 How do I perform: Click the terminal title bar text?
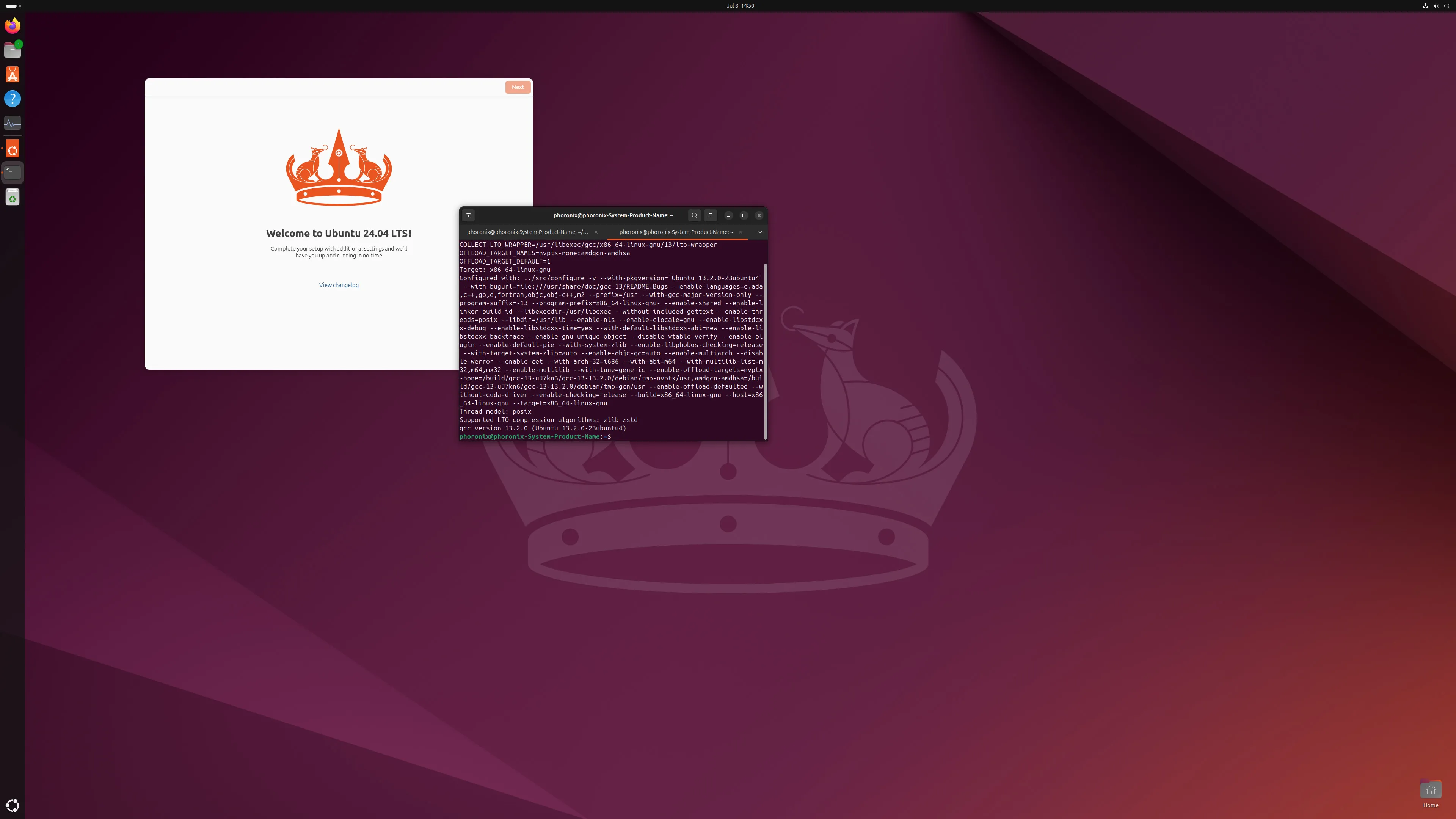point(613,215)
